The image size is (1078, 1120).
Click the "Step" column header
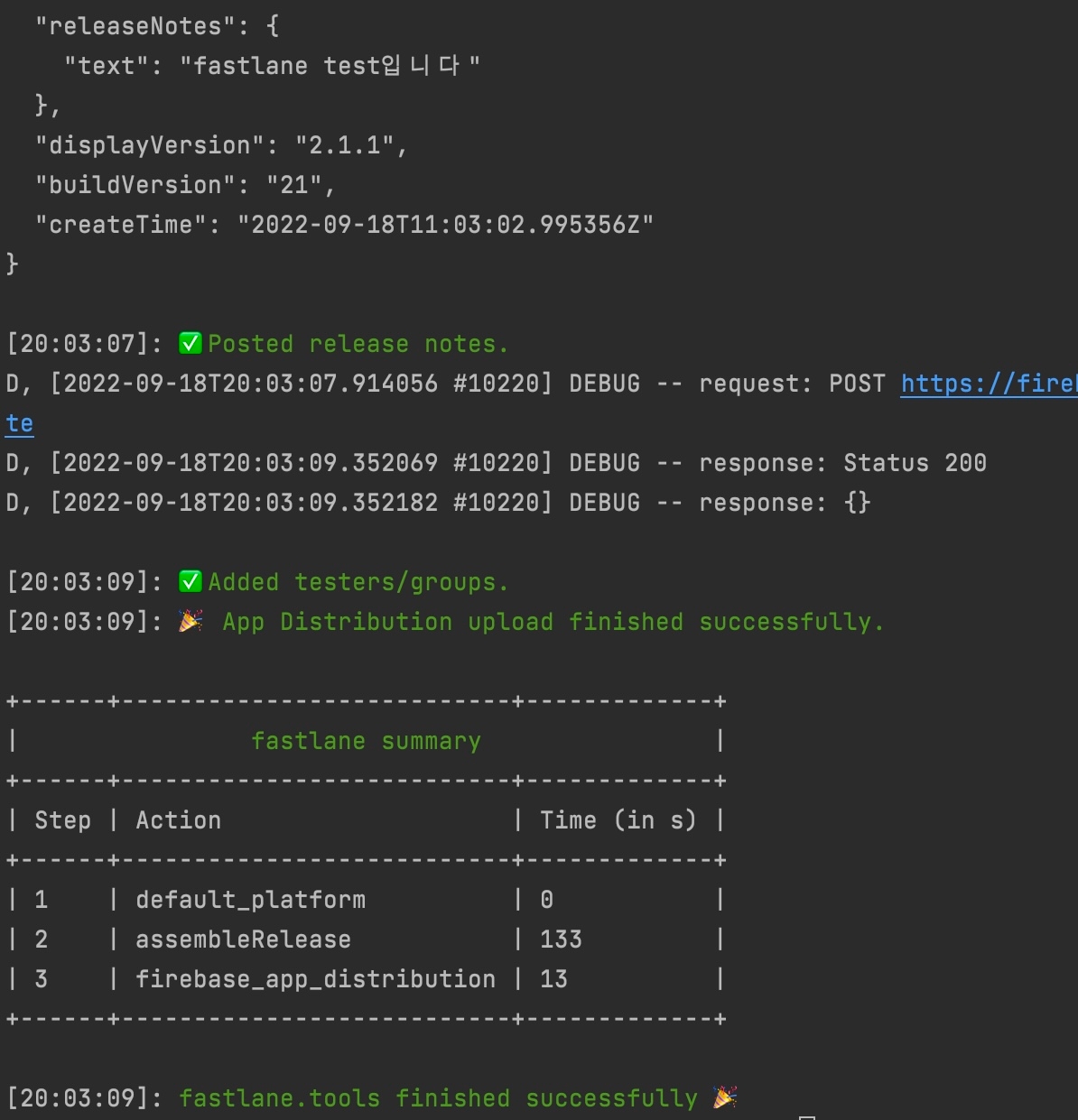pyautogui.click(x=62, y=820)
